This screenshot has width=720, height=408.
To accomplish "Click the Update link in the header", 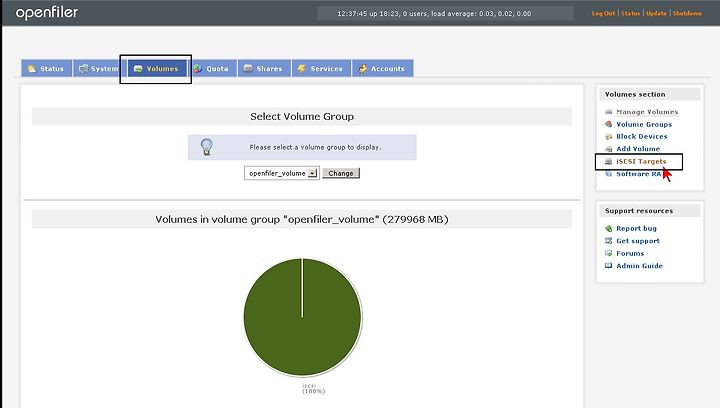I will tap(656, 13).
